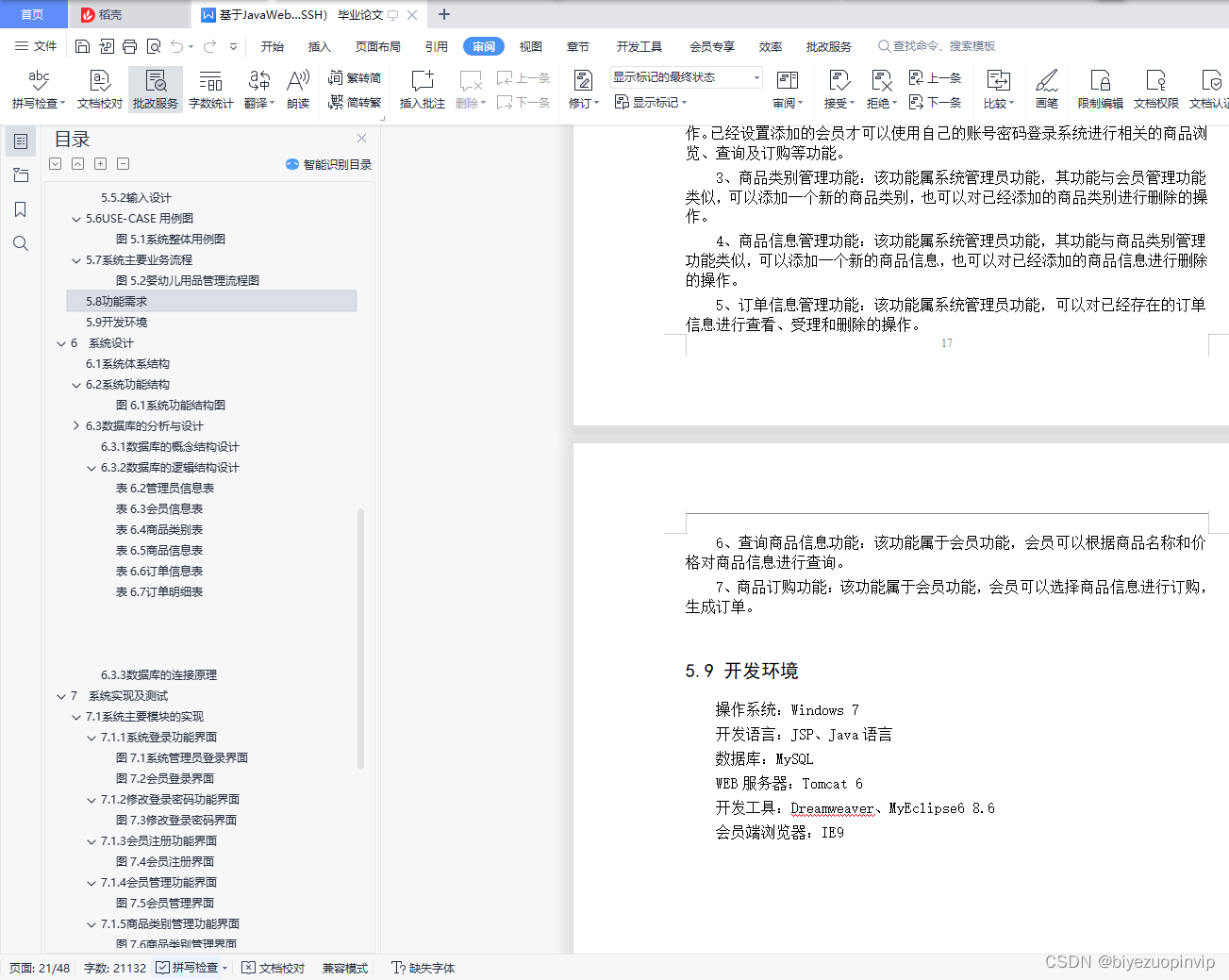Click the Print icon in the quick-access toolbar

tap(129, 46)
